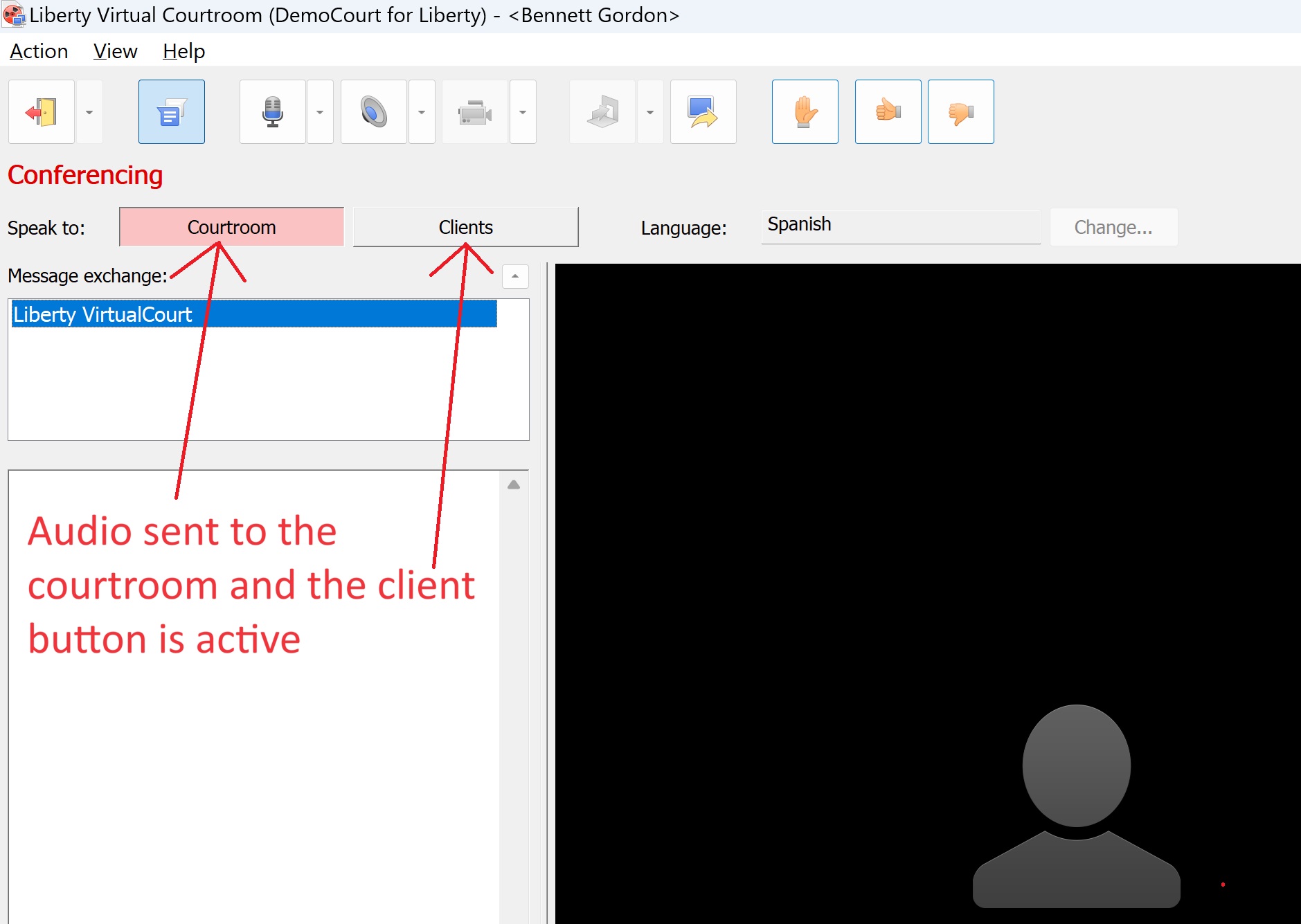Viewport: 1301px width, 924px height.
Task: Open the Action menu
Action: tap(39, 51)
